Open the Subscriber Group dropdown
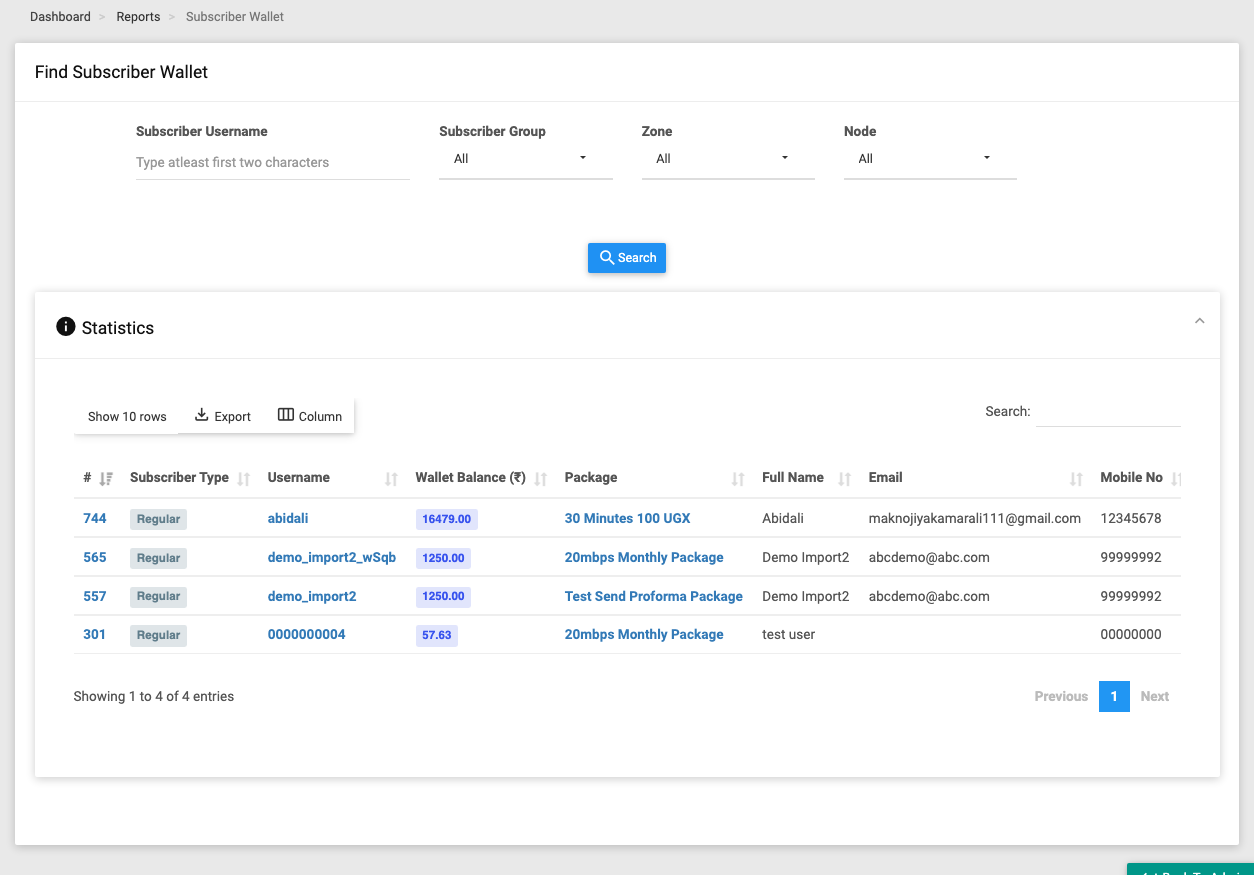Image resolution: width=1254 pixels, height=875 pixels. click(x=525, y=159)
